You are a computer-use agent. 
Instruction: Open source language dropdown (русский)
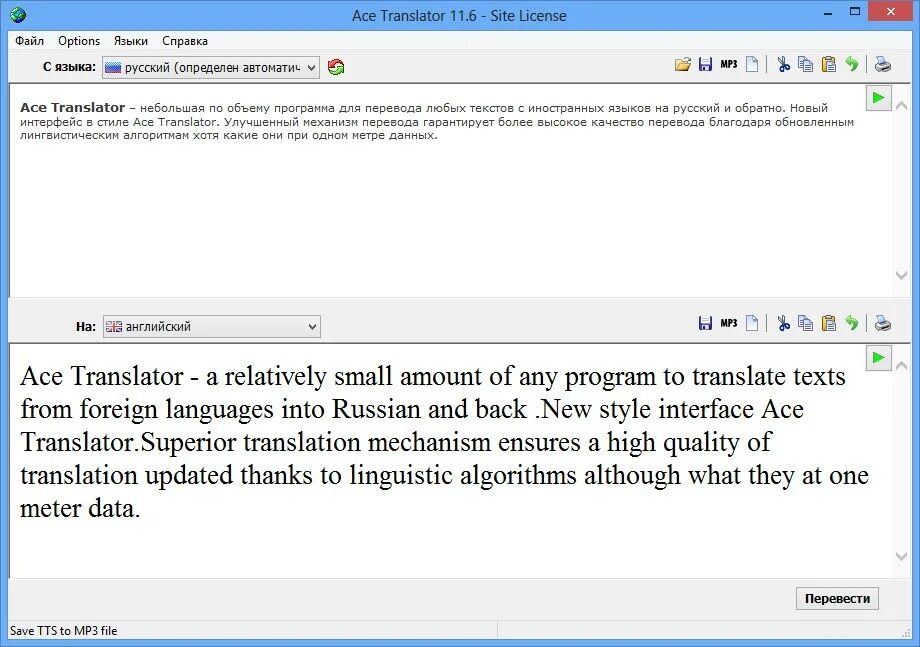click(x=211, y=67)
